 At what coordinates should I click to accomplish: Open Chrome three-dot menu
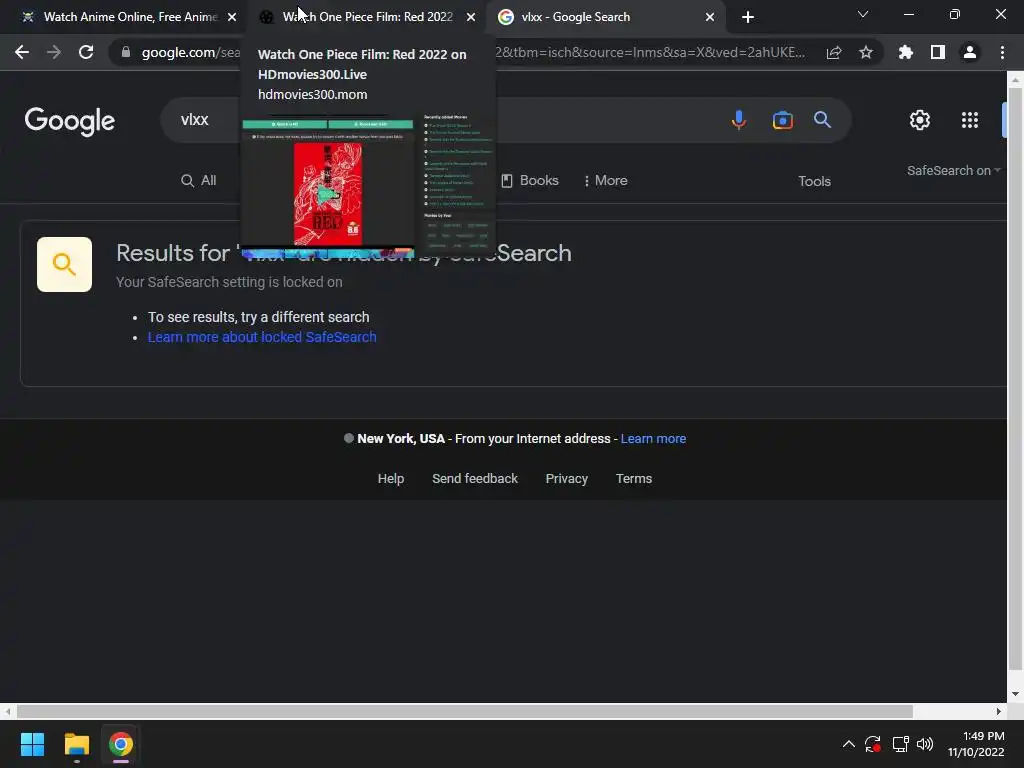pos(1002,52)
